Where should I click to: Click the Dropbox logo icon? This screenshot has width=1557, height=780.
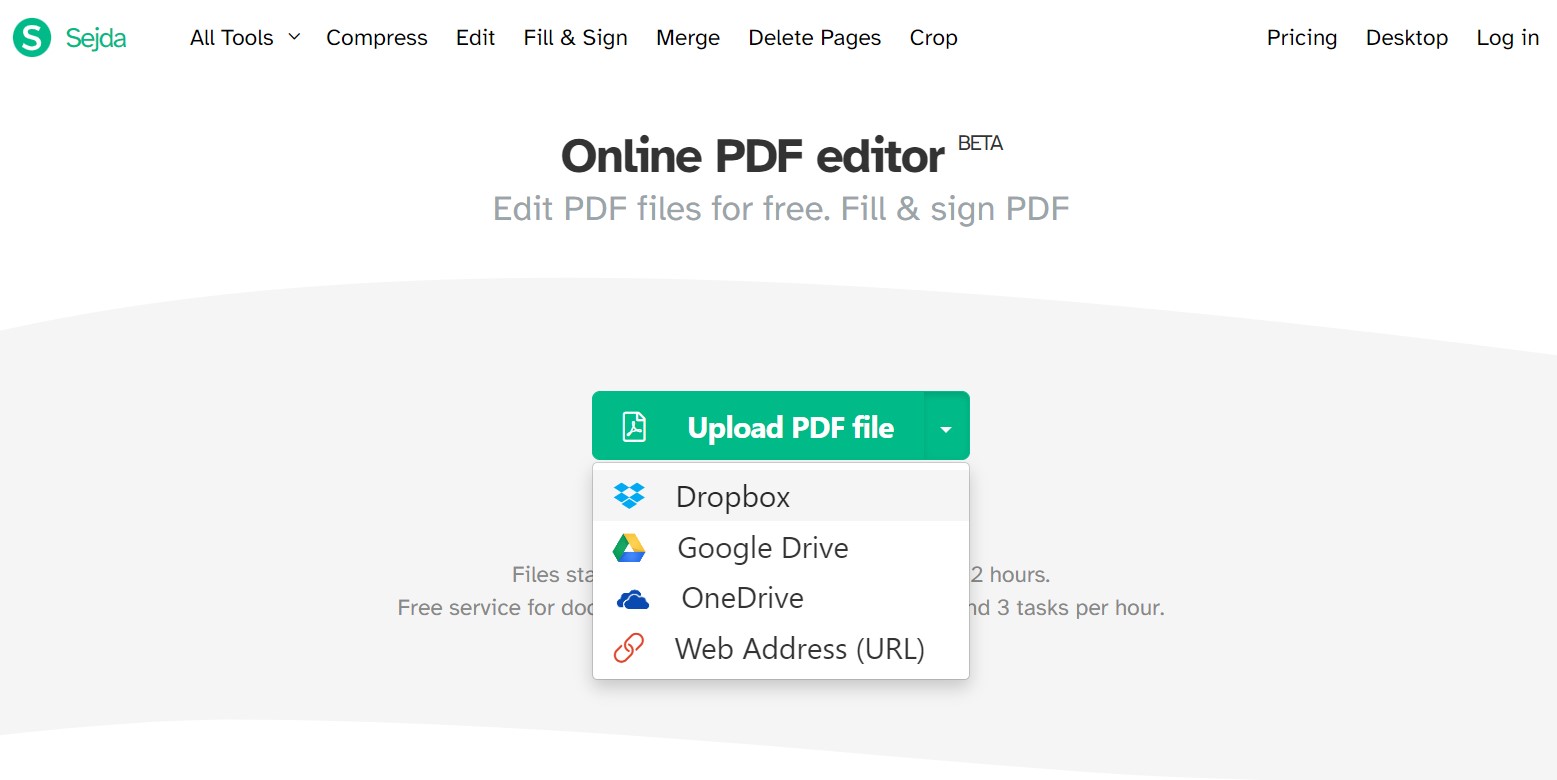(x=629, y=496)
